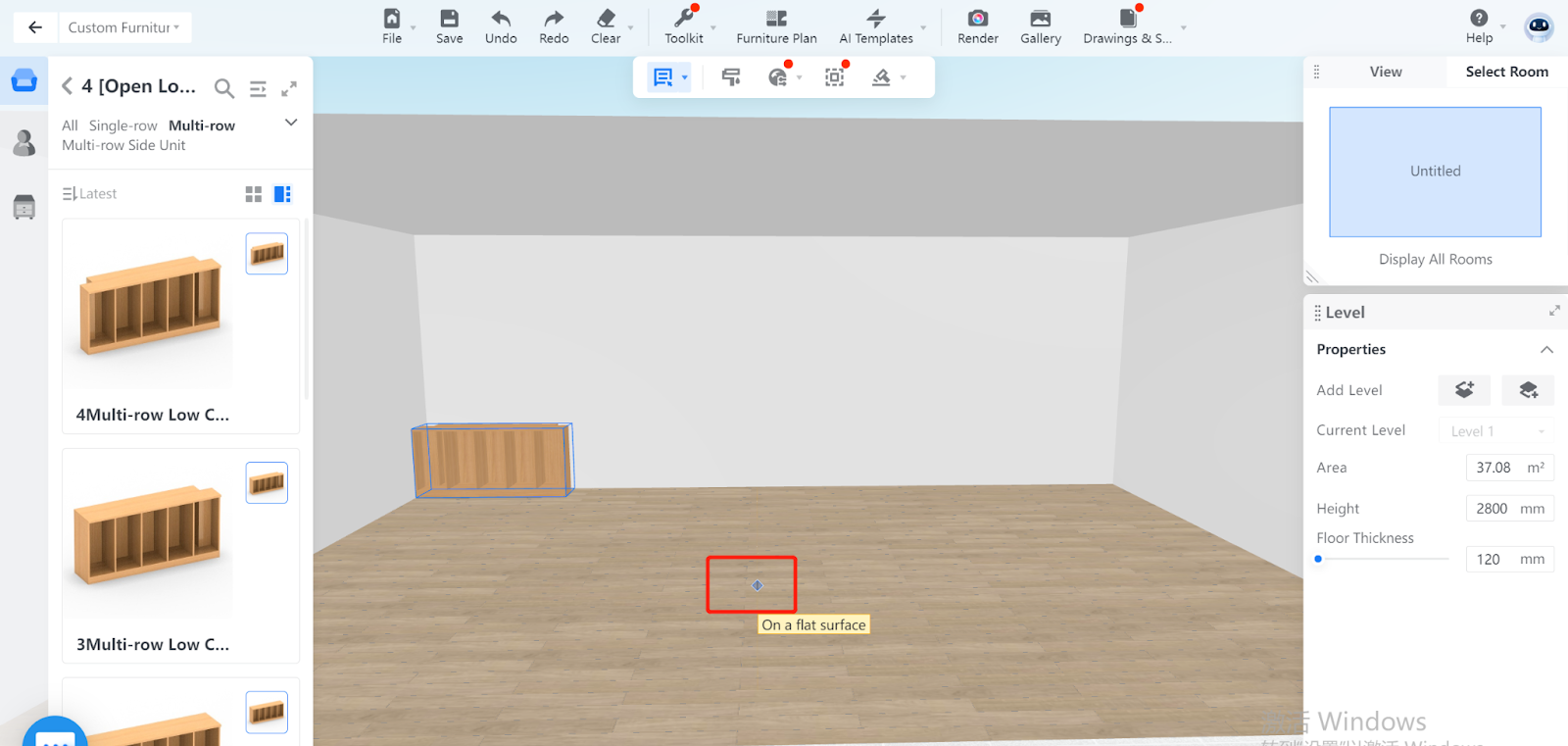The height and width of the screenshot is (746, 1568).
Task: Expand the Level panel to full size
Action: point(1554,311)
